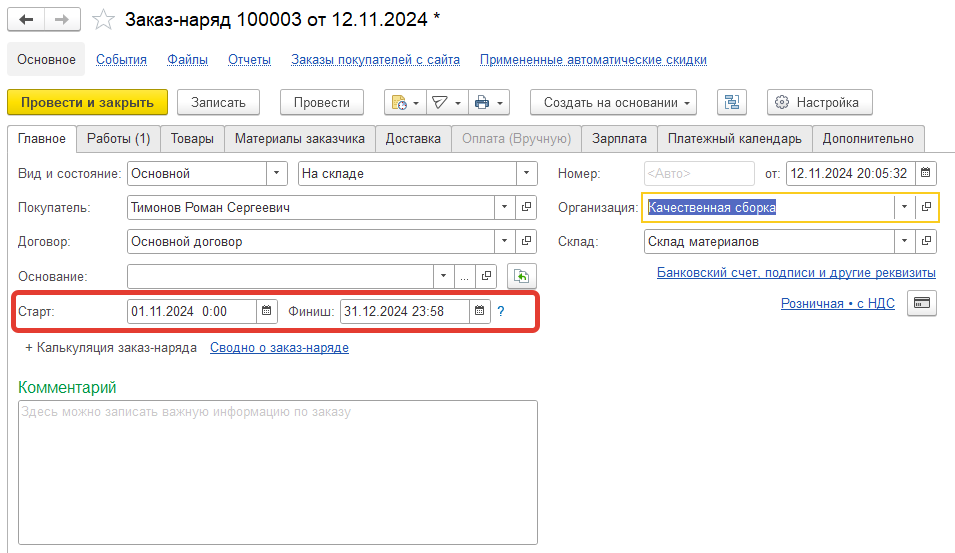The width and height of the screenshot is (955, 553).
Task: Open Основание record with open icon
Action: (x=486, y=276)
